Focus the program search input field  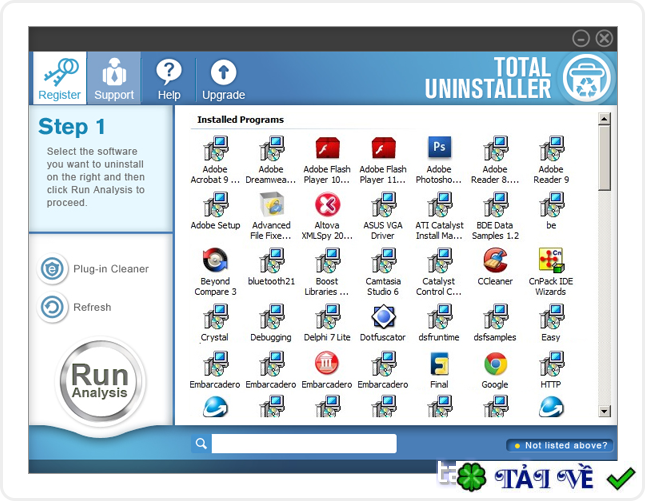(304, 443)
